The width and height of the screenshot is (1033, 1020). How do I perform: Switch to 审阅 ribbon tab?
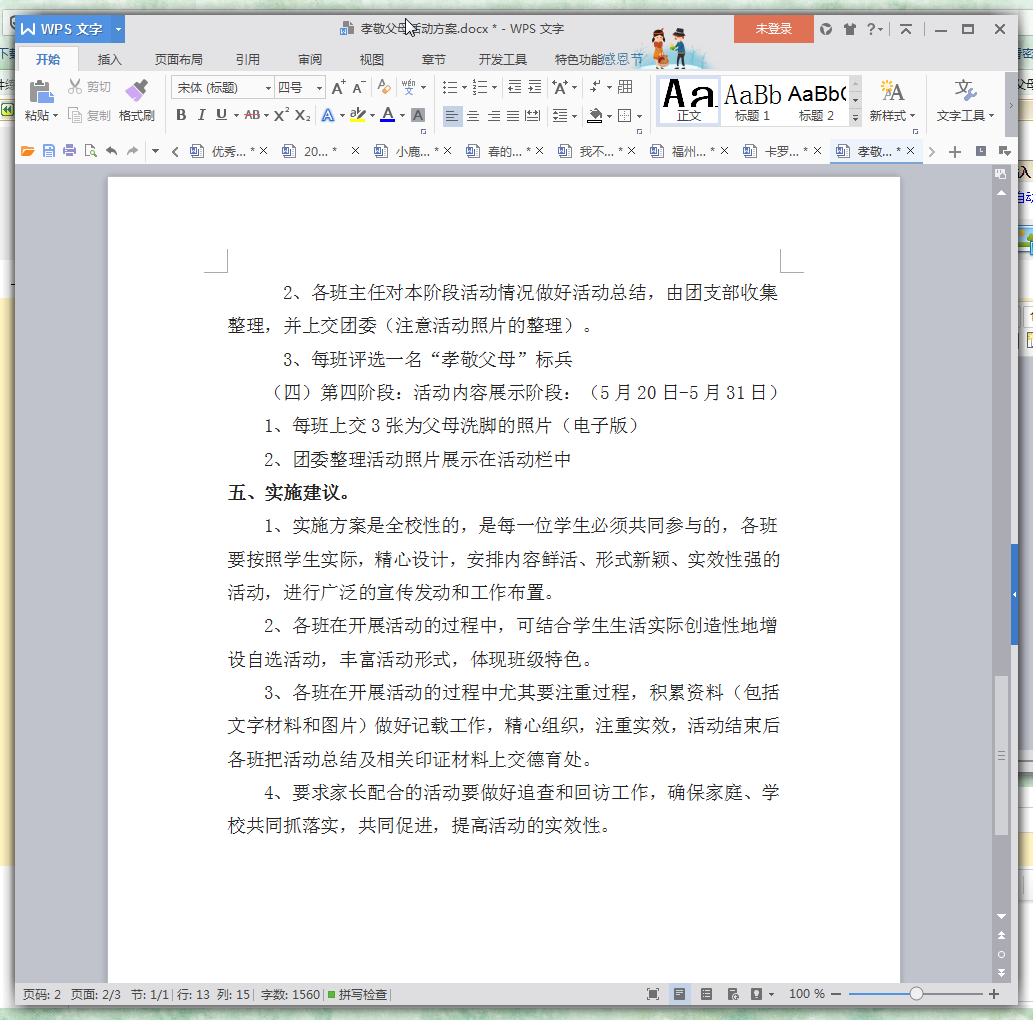[x=310, y=59]
